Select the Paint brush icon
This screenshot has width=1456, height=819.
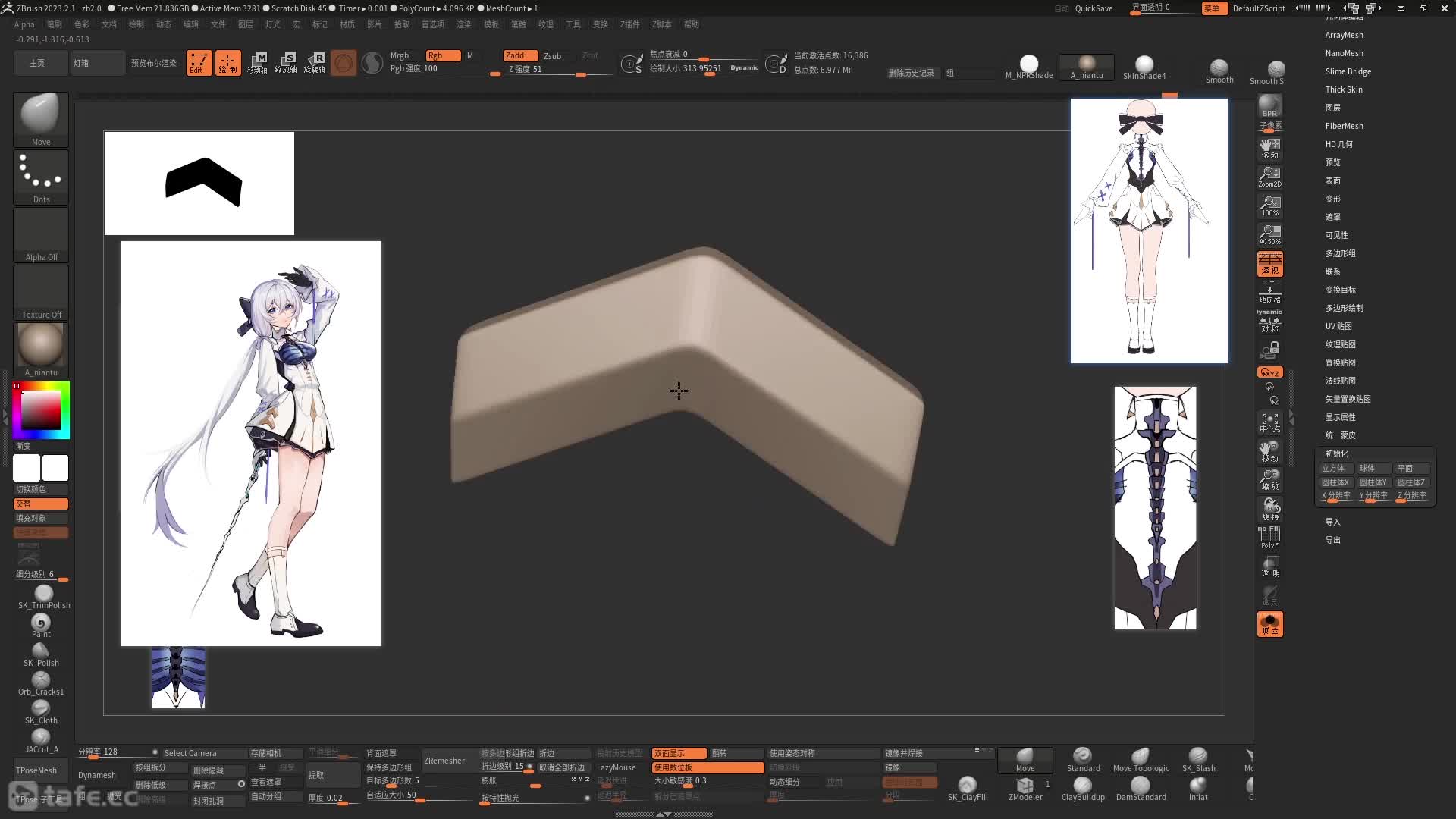(x=41, y=626)
